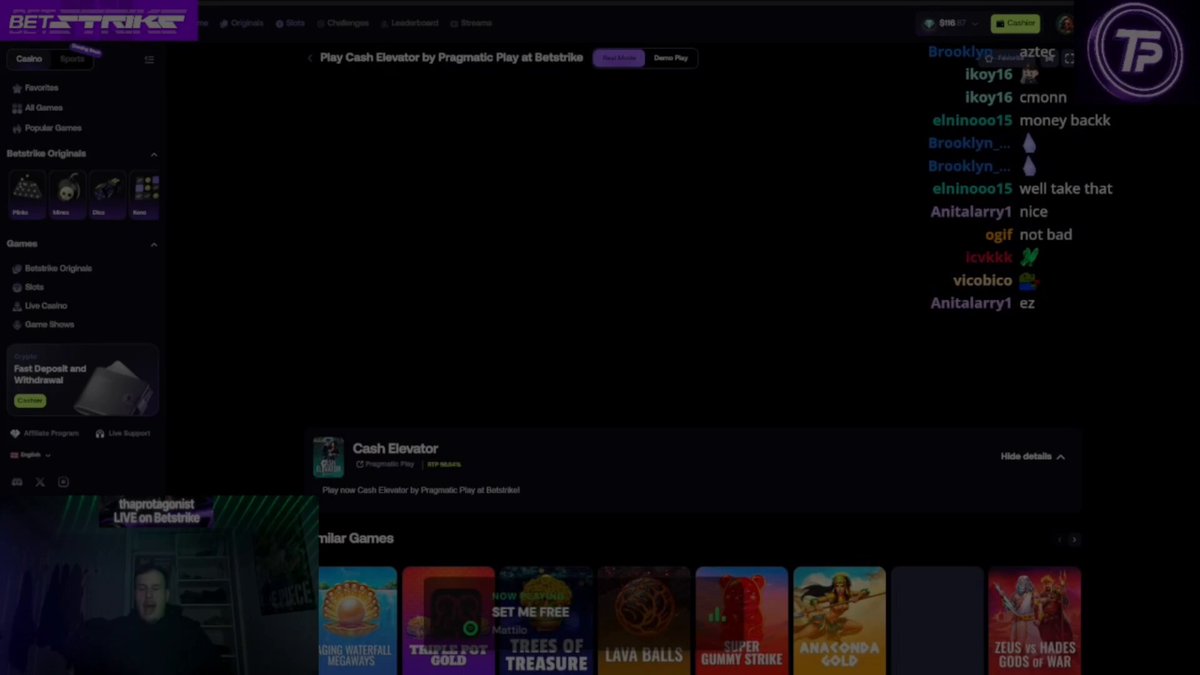Open the Anaconda Gold game card
The width and height of the screenshot is (1200, 675).
pyautogui.click(x=839, y=621)
